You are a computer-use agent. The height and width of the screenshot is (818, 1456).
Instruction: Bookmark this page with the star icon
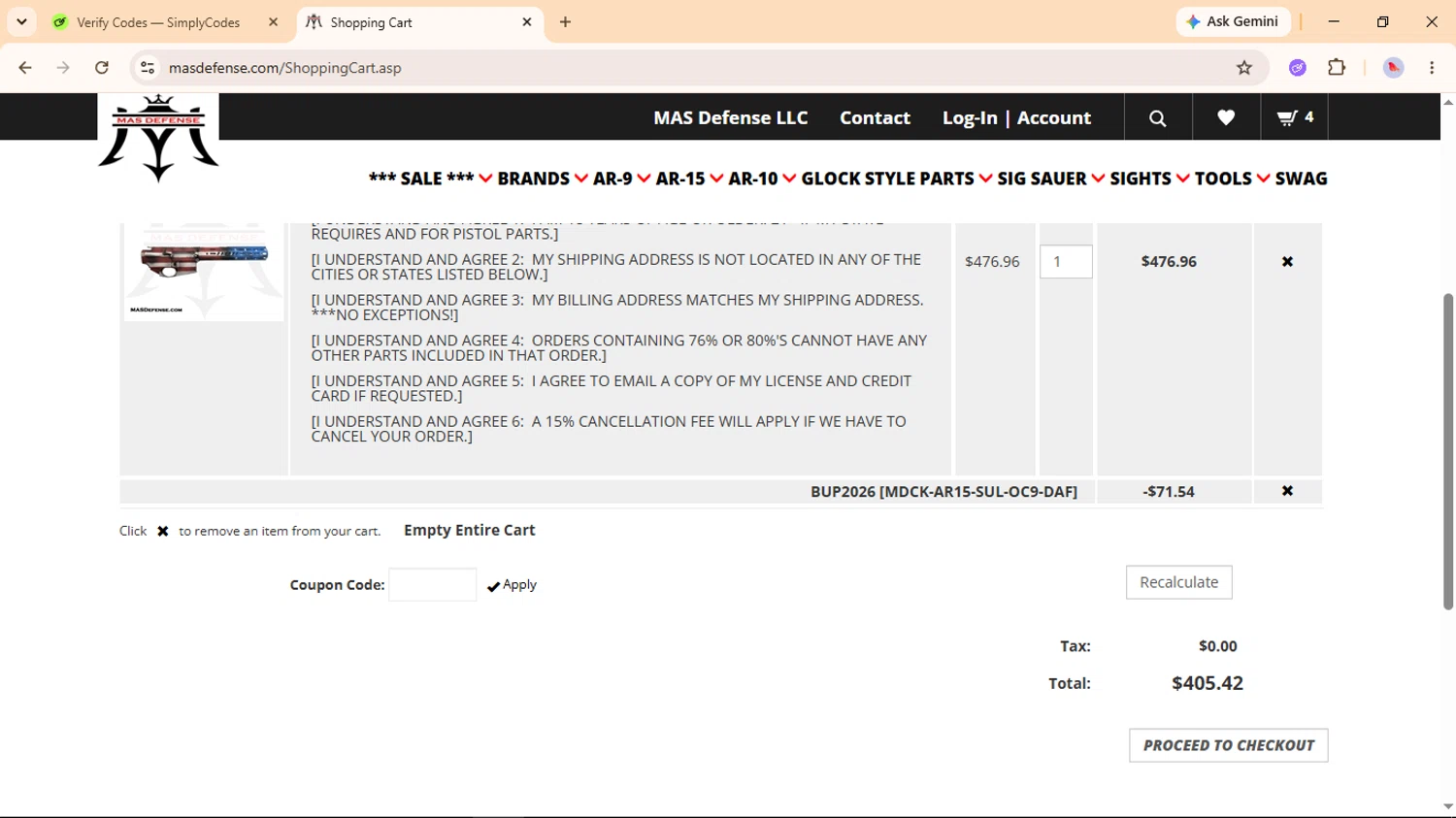click(x=1244, y=68)
